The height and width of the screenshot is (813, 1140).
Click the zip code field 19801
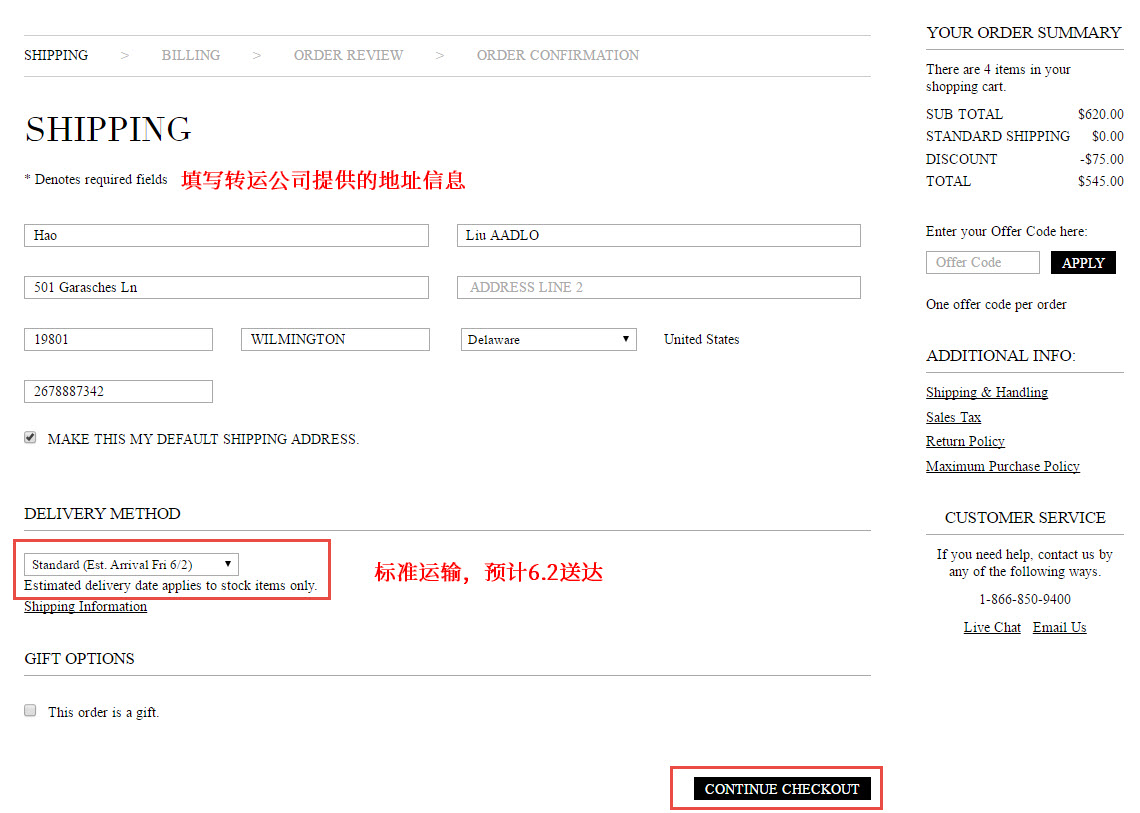pyautogui.click(x=119, y=340)
